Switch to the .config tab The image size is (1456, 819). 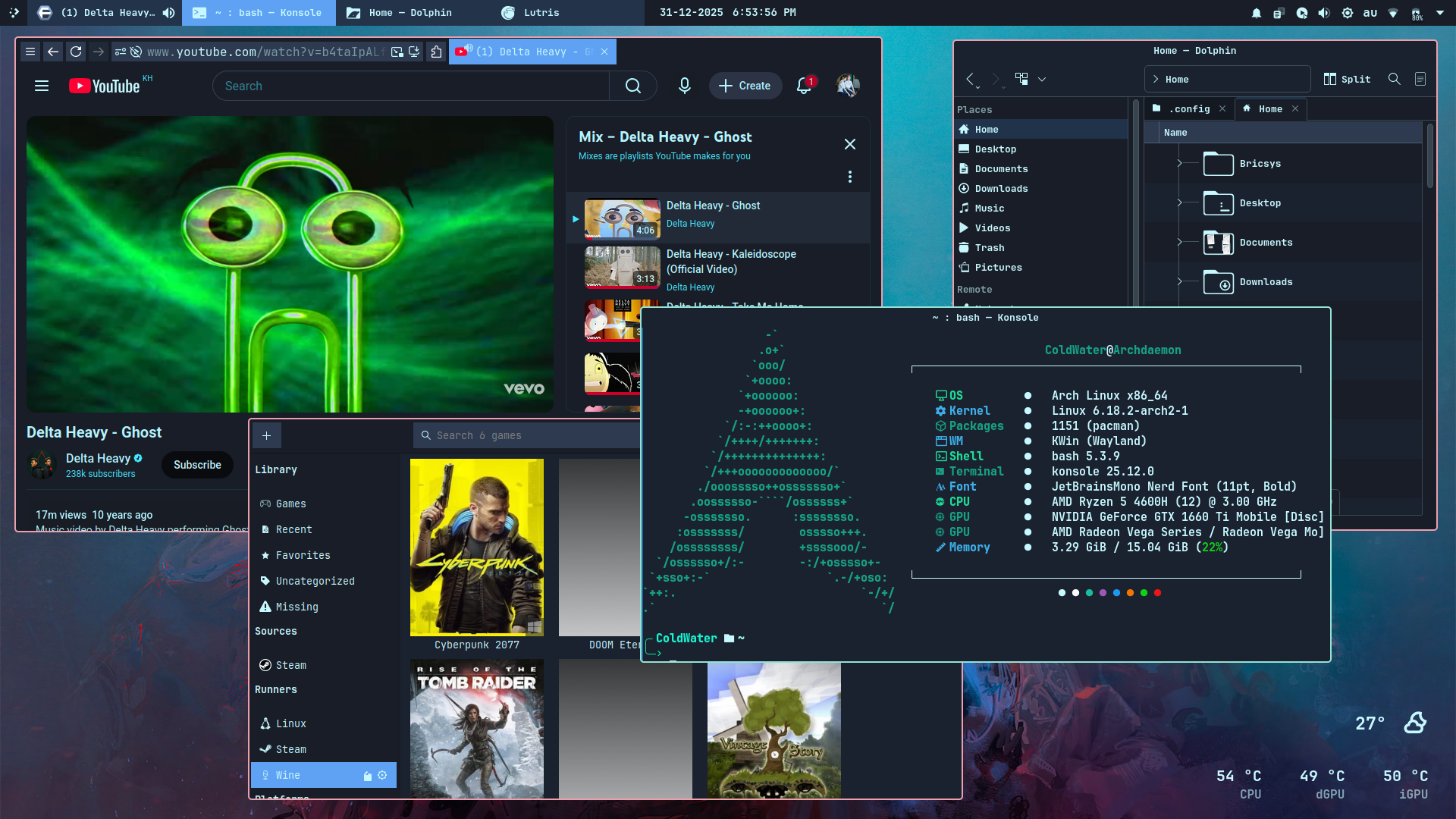1188,109
